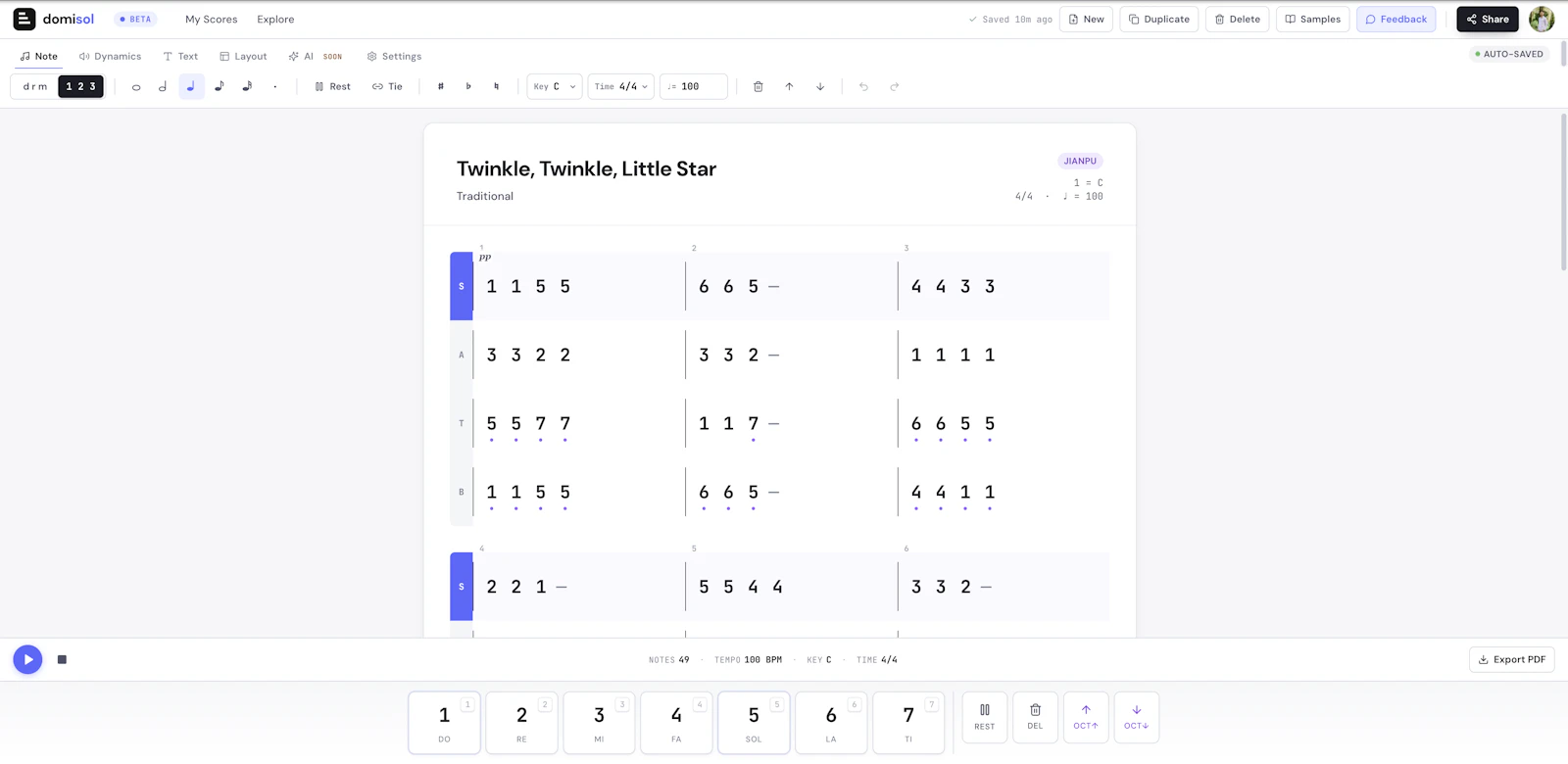Enter note 2 RE key
The height and width of the screenshot is (764, 1568).
tap(521, 723)
